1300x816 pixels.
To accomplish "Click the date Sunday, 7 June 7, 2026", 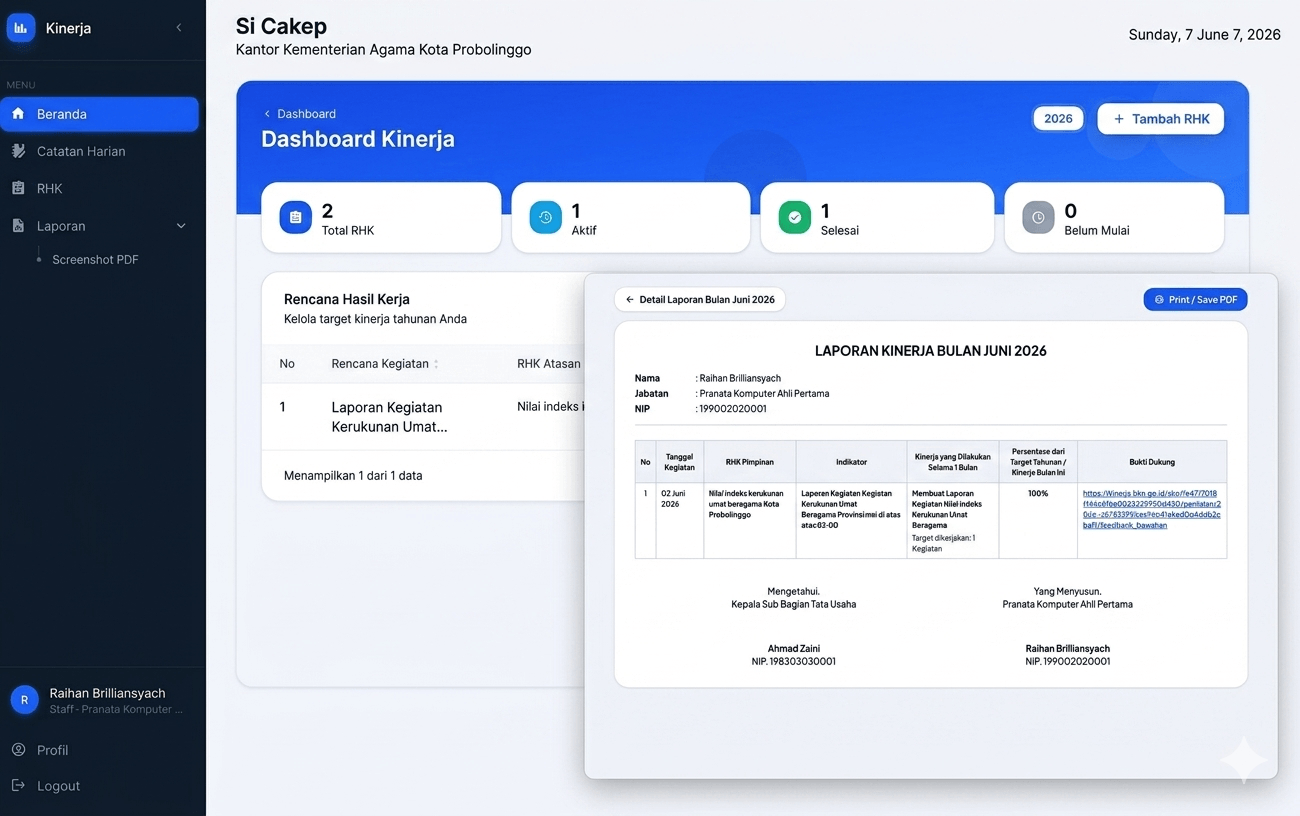I will (x=1205, y=34).
